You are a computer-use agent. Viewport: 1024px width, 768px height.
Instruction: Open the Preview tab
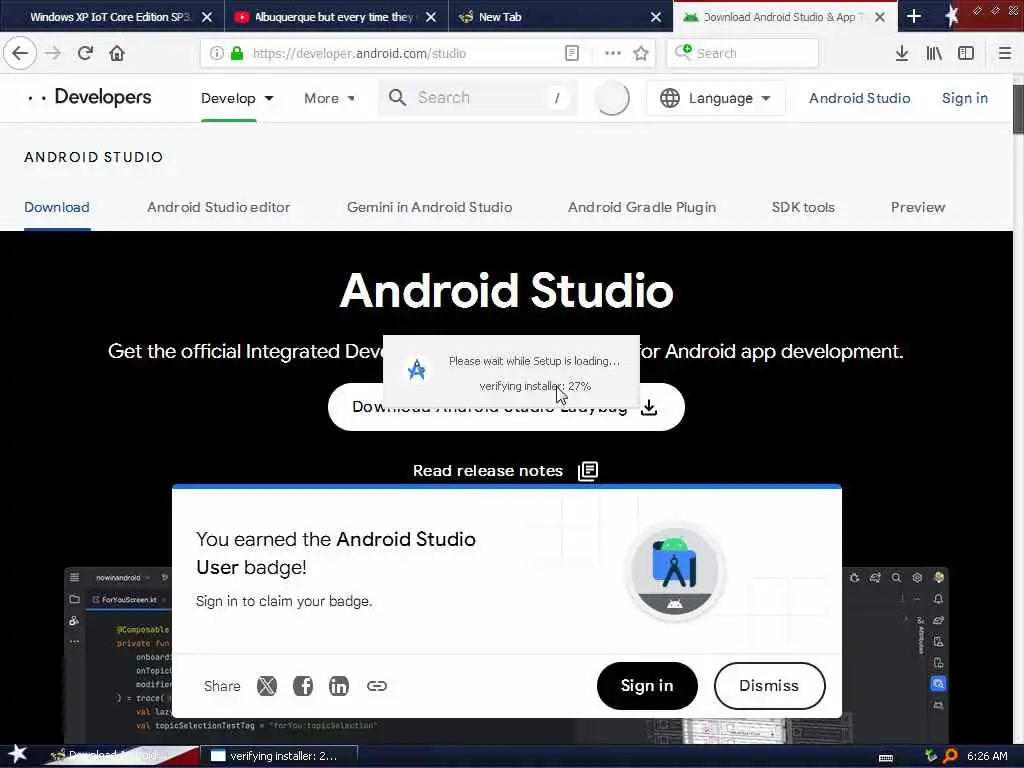pos(918,207)
